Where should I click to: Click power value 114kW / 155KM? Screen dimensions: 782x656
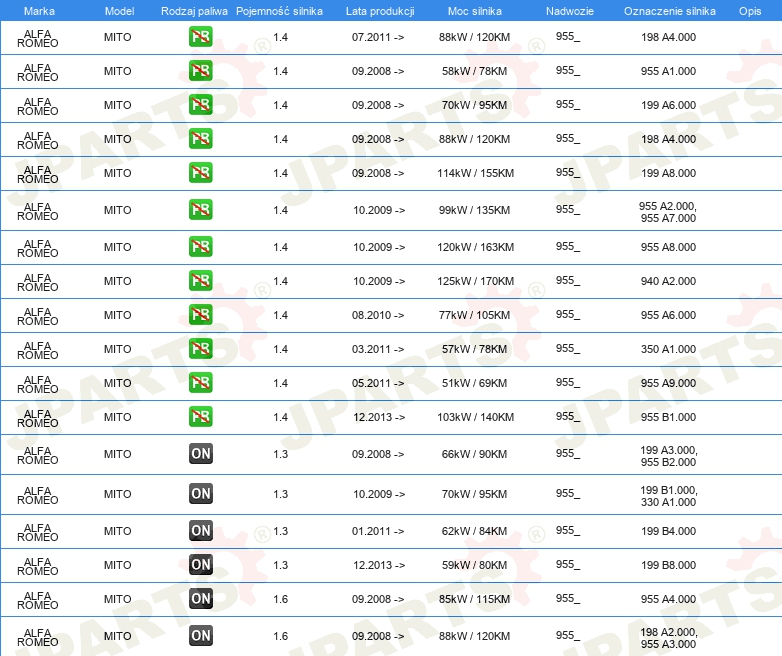tap(475, 173)
